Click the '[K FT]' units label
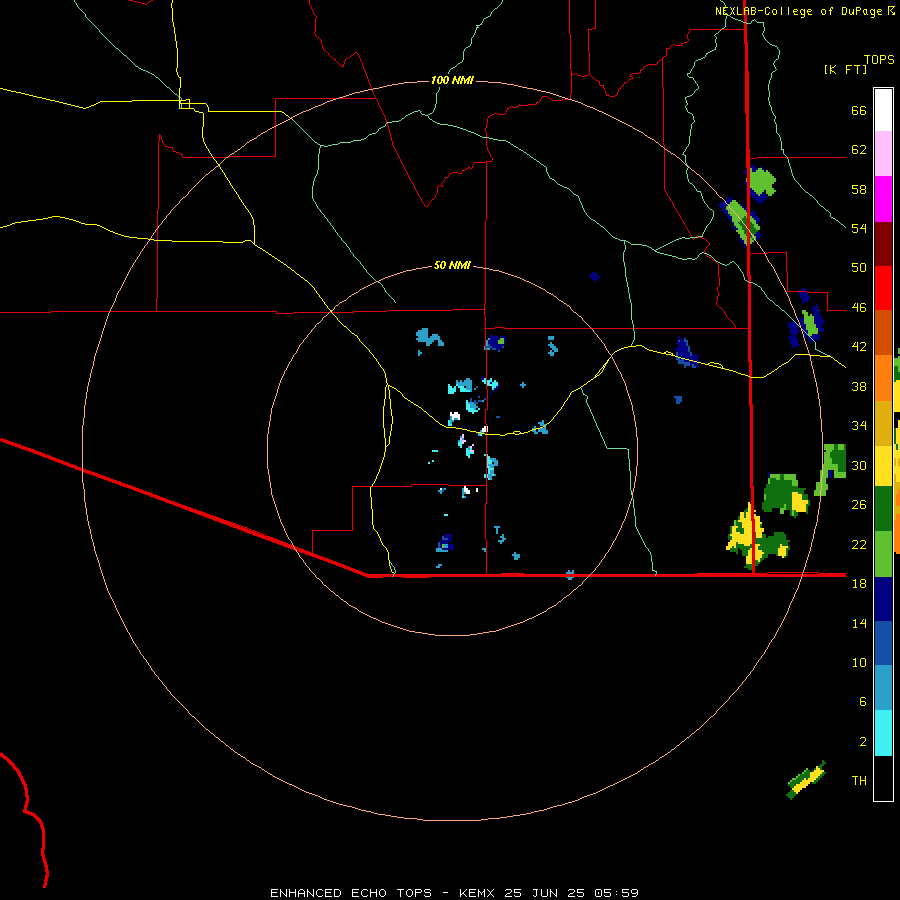Image resolution: width=900 pixels, height=900 pixels. pyautogui.click(x=845, y=69)
